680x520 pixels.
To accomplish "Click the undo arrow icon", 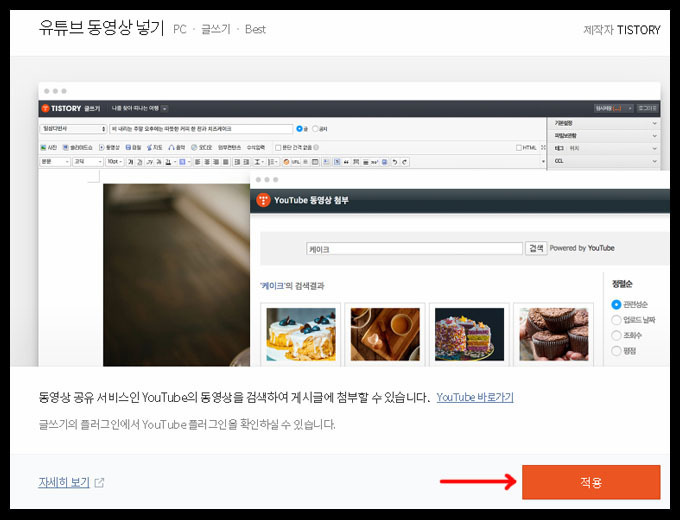I will (x=395, y=162).
